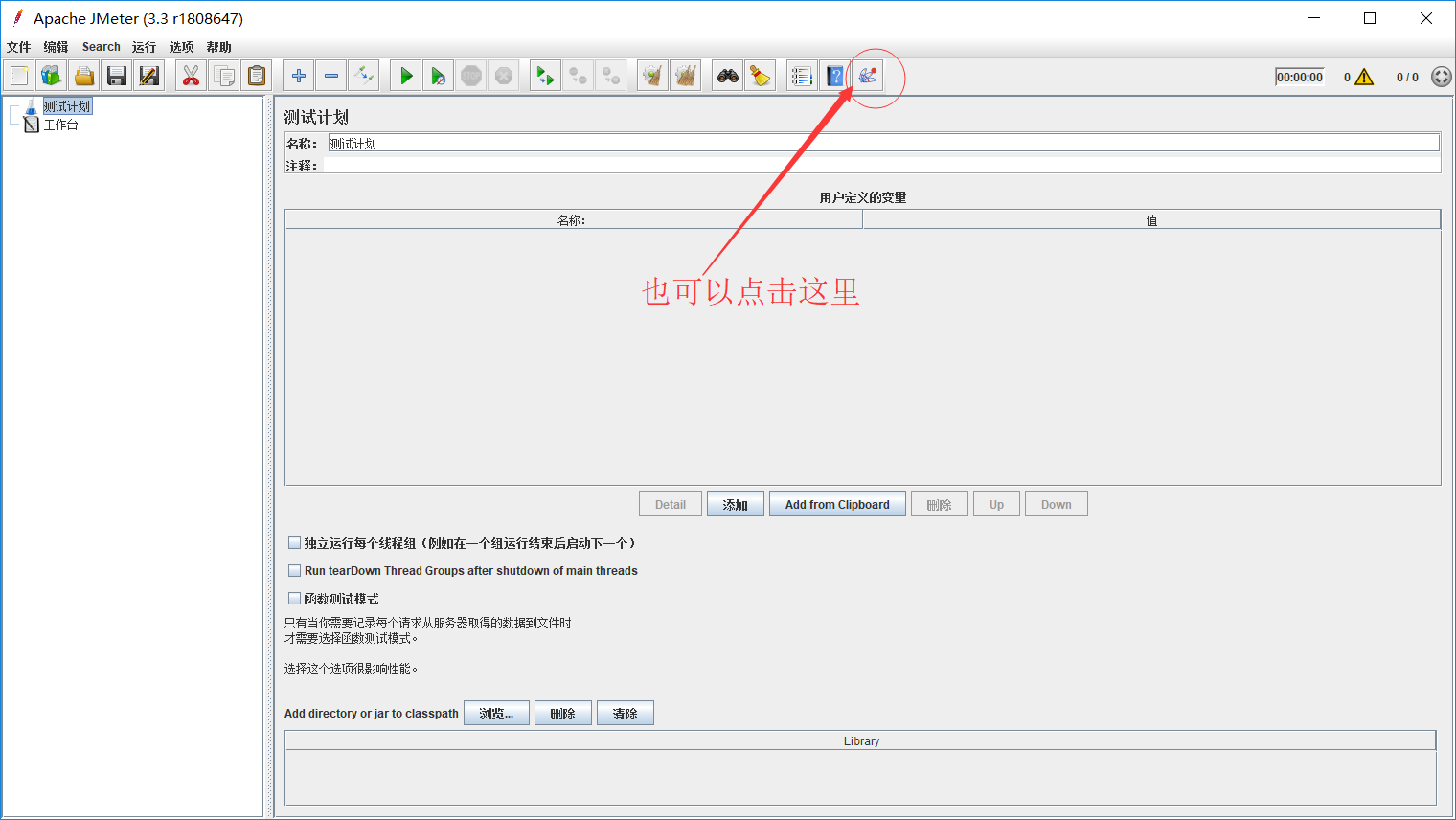The height and width of the screenshot is (820, 1456).
Task: Click the 值 column header
Action: 1151,220
